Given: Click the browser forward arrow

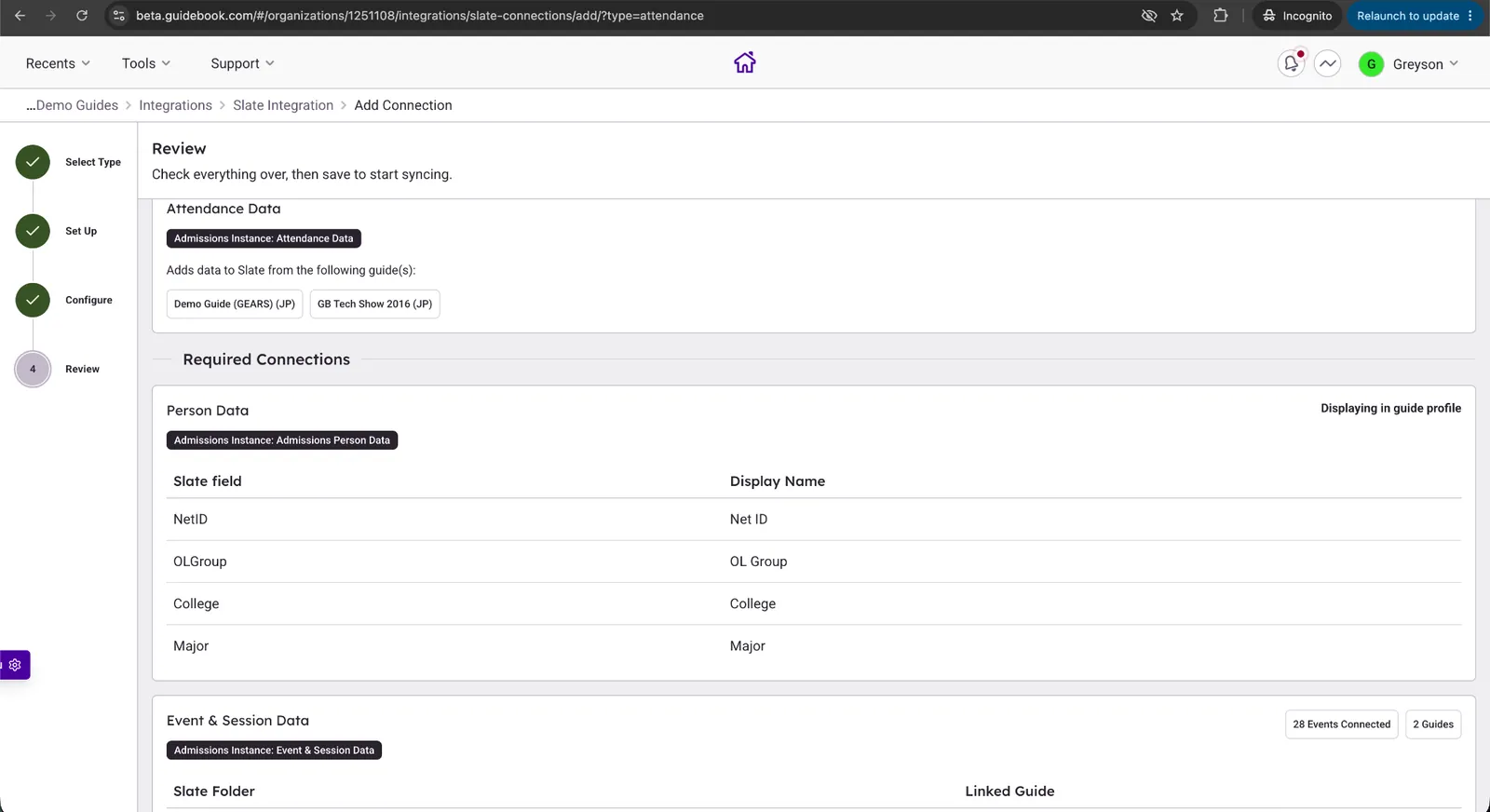Looking at the screenshot, I should [50, 16].
